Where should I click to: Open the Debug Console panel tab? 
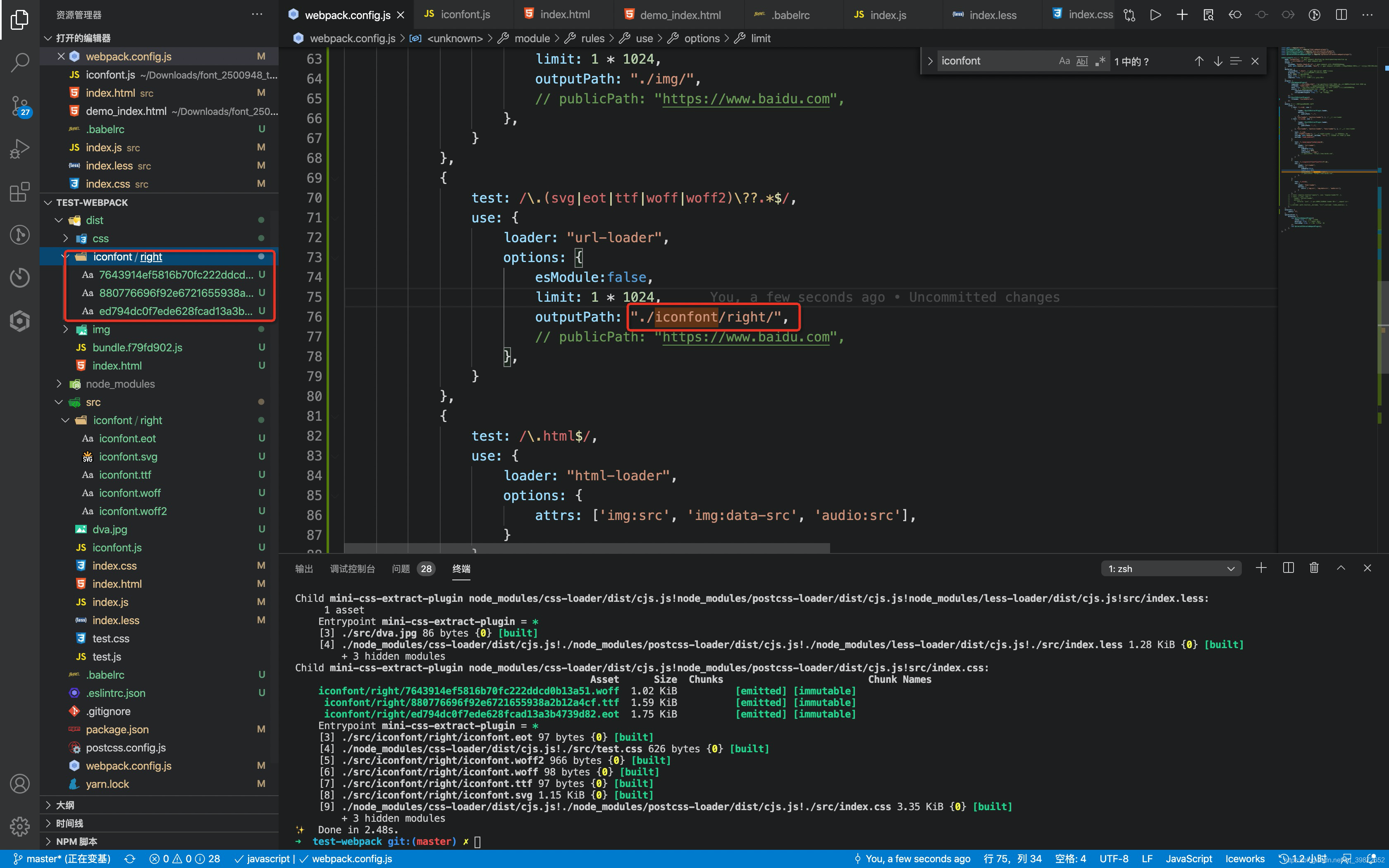tap(352, 569)
